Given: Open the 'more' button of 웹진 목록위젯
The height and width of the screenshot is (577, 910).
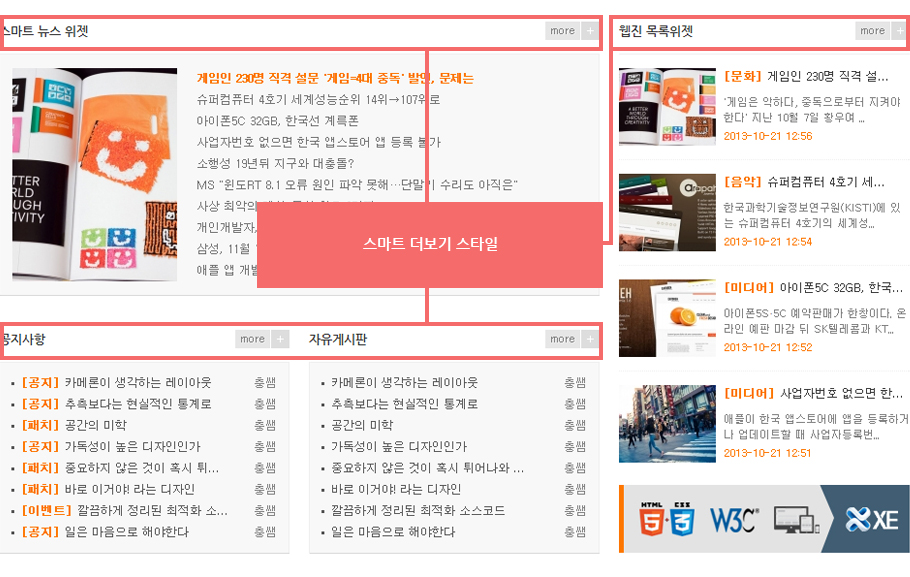Looking at the screenshot, I should click(872, 31).
